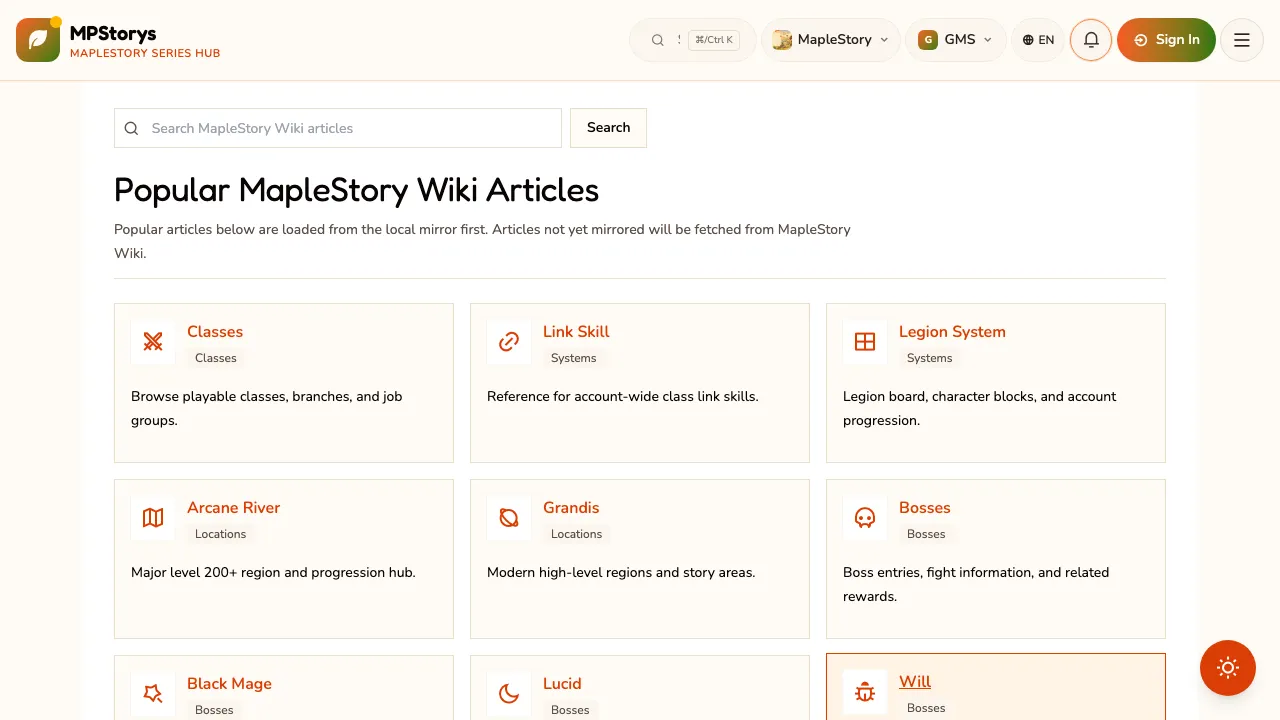1280x720 pixels.
Task: Click the Sign In arrow icon
Action: click(x=1141, y=40)
